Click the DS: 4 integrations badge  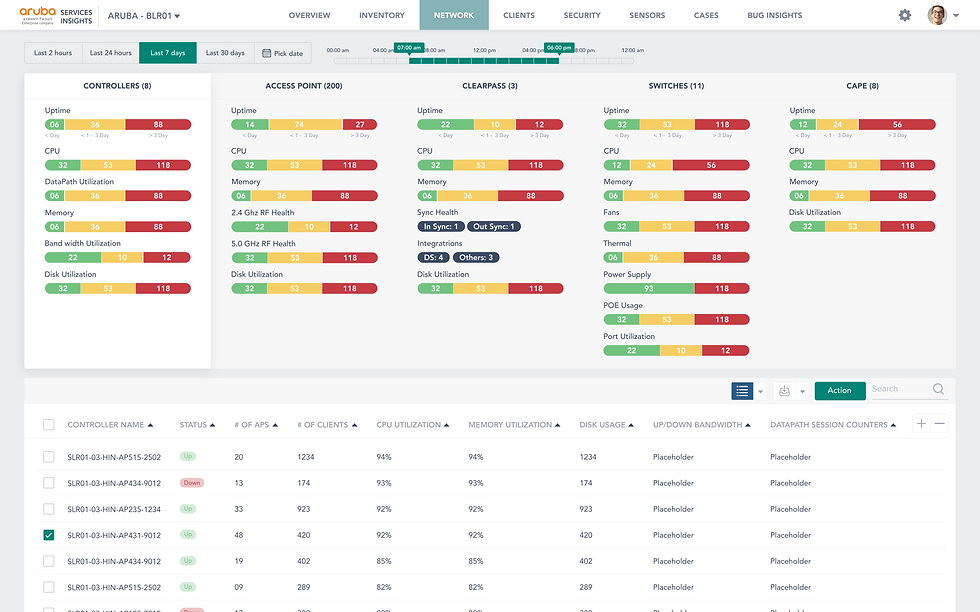click(433, 257)
